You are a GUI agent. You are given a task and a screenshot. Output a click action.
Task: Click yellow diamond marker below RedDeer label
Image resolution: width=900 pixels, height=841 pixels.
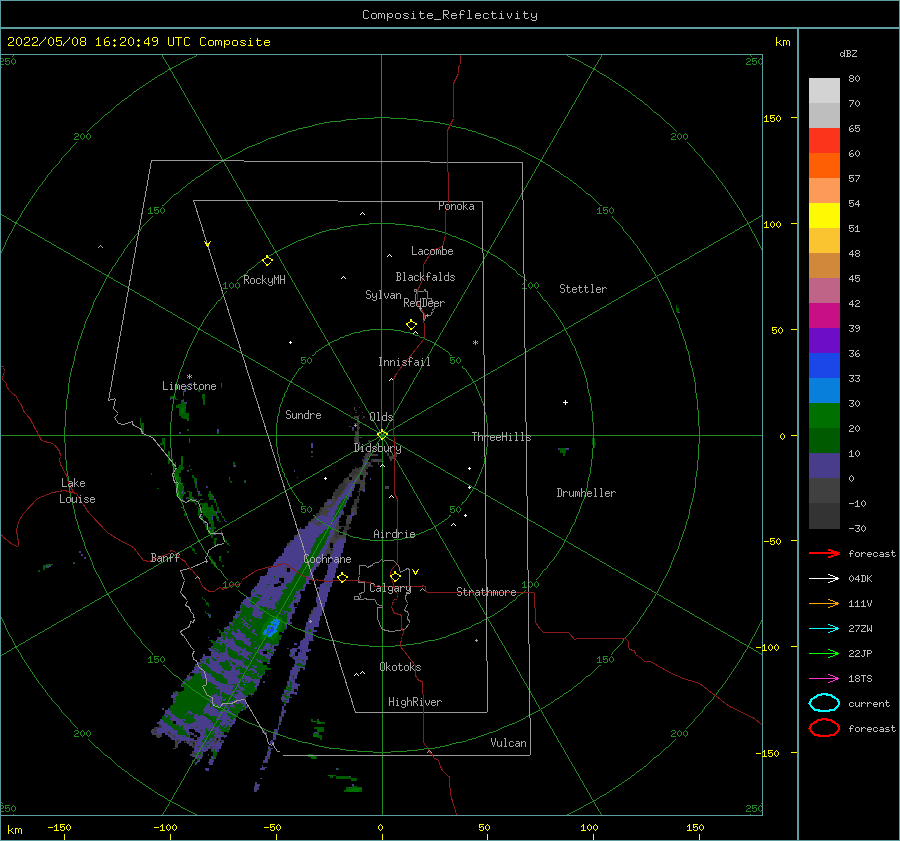coord(412,325)
